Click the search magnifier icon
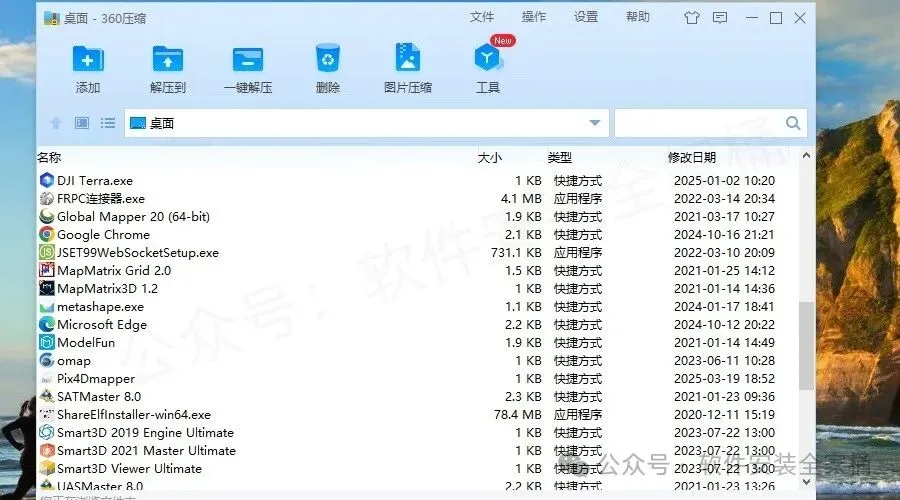The image size is (900, 500). [793, 123]
